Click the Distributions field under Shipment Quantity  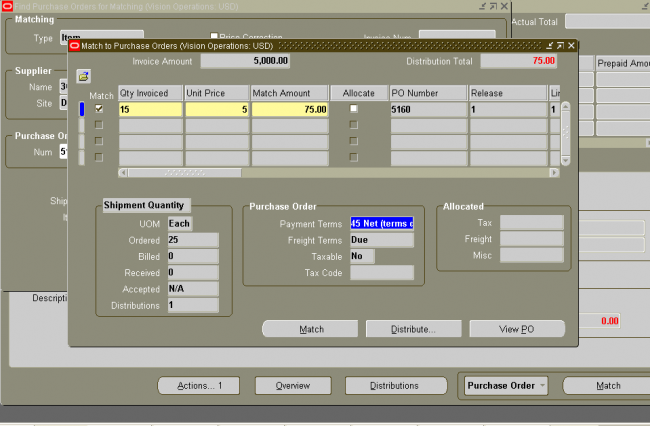pyautogui.click(x=193, y=305)
